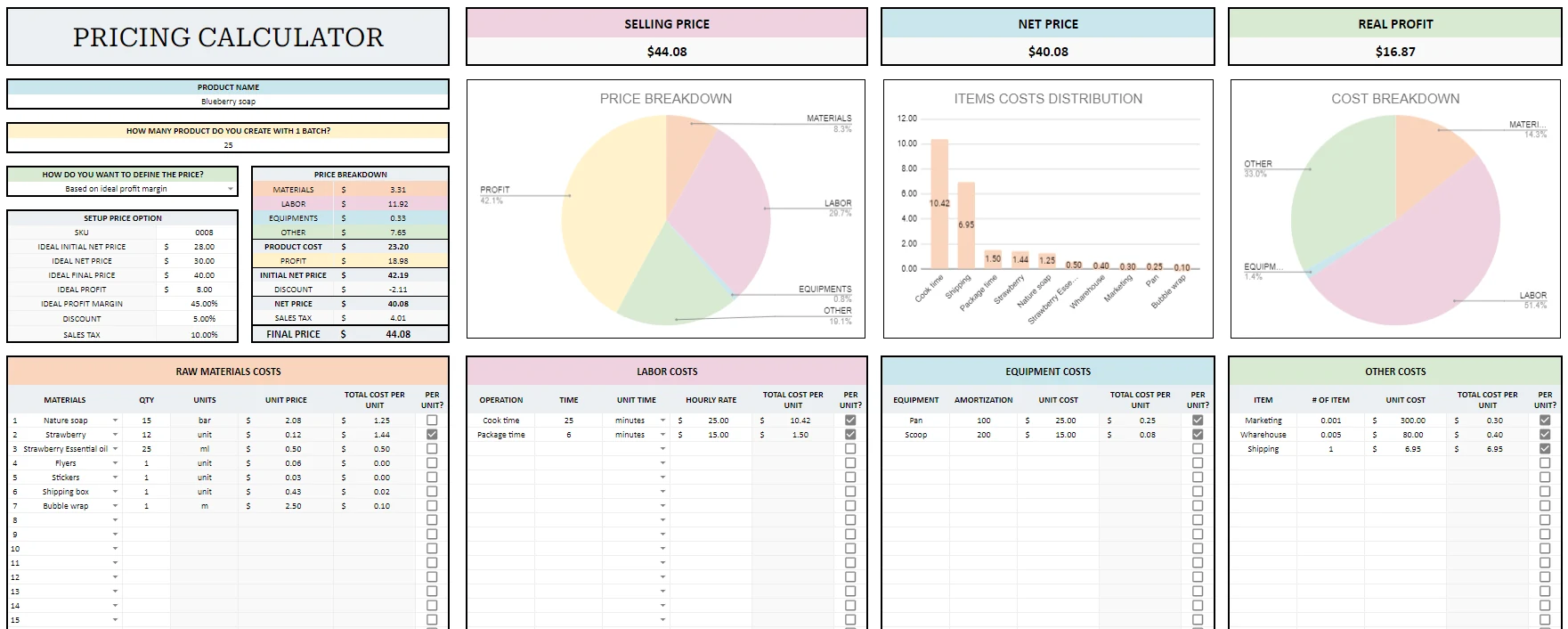Uncheck the Per Unit checkbox for Strawberry material
Image resolution: width=1568 pixels, height=629 pixels.
[432, 434]
